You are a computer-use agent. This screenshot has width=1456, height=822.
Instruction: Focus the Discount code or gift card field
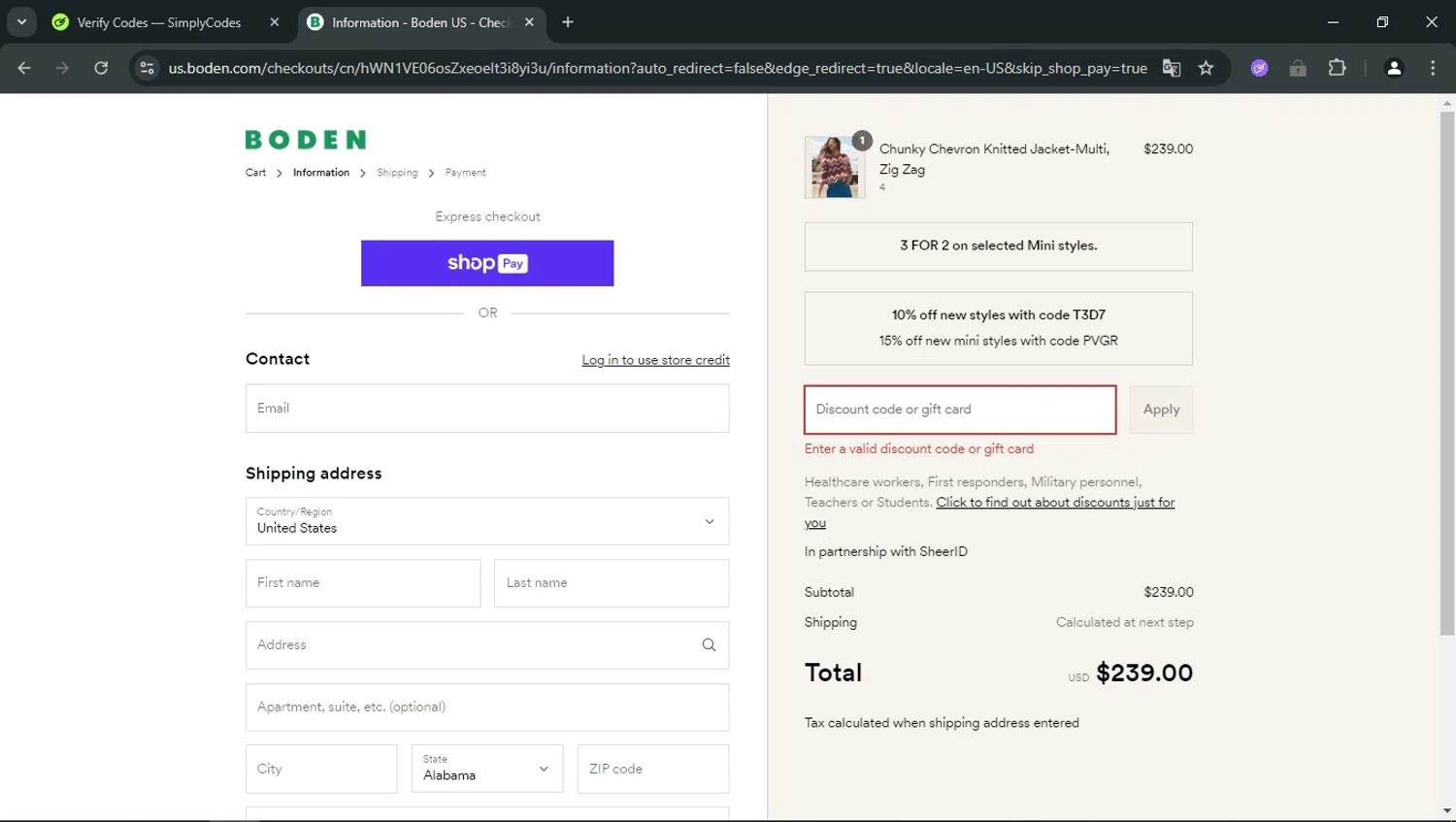(960, 410)
